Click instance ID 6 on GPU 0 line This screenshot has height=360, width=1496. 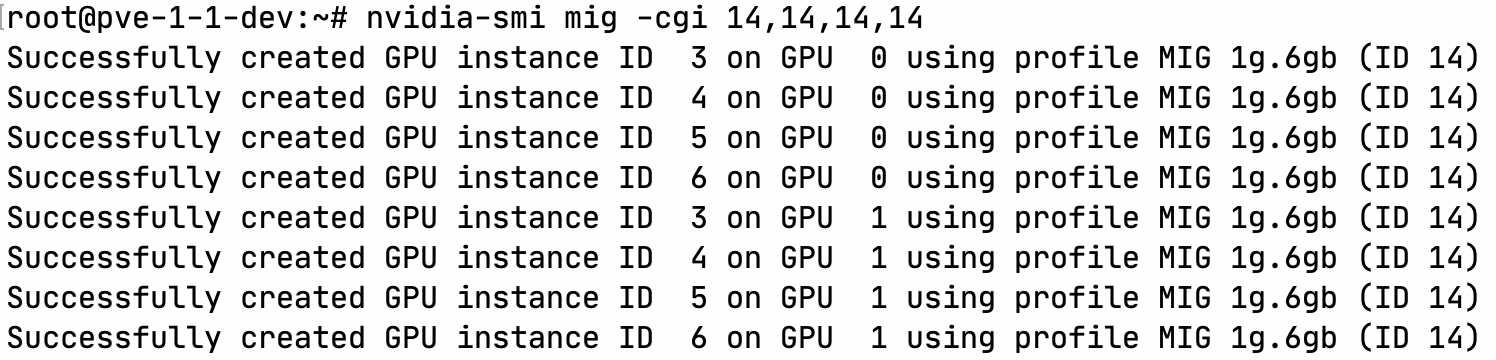click(x=741, y=179)
